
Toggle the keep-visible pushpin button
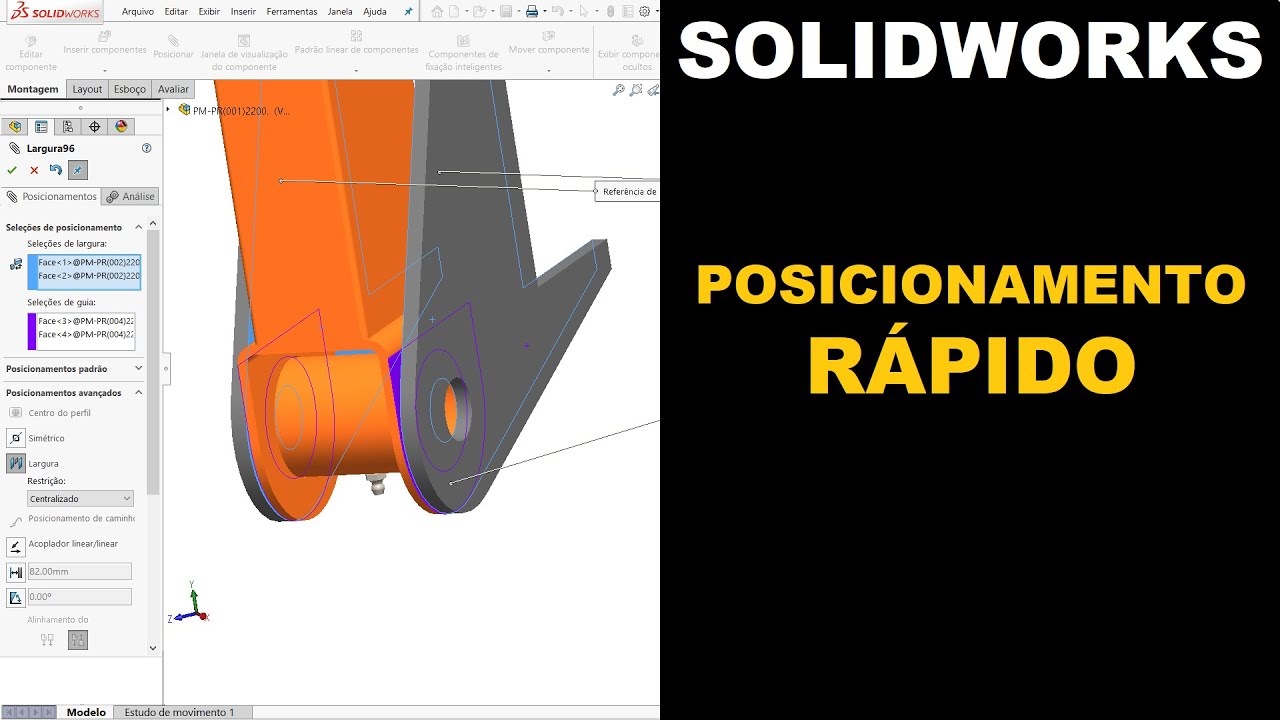[x=78, y=170]
